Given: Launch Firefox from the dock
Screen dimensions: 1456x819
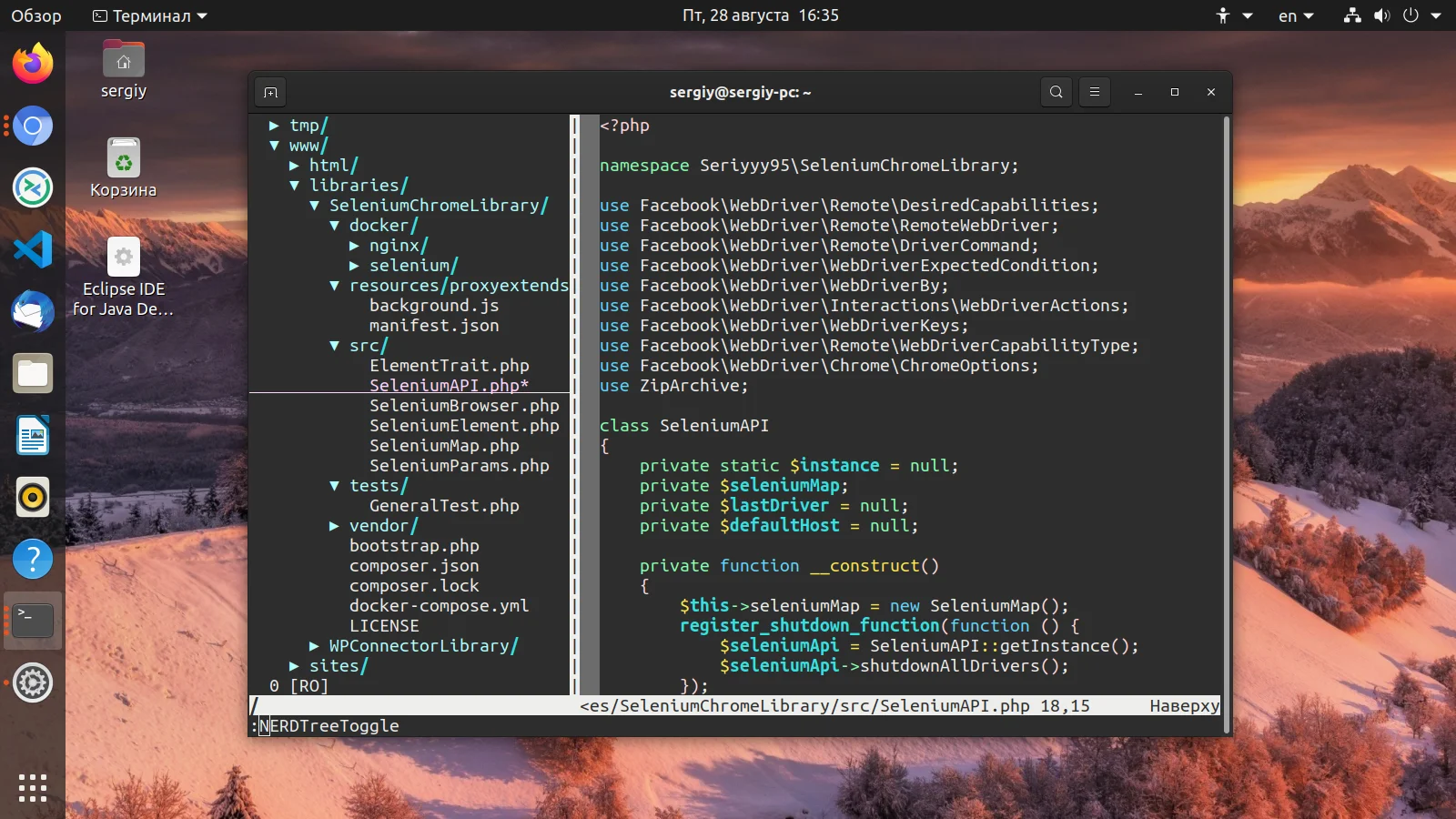Looking at the screenshot, I should point(33,64).
